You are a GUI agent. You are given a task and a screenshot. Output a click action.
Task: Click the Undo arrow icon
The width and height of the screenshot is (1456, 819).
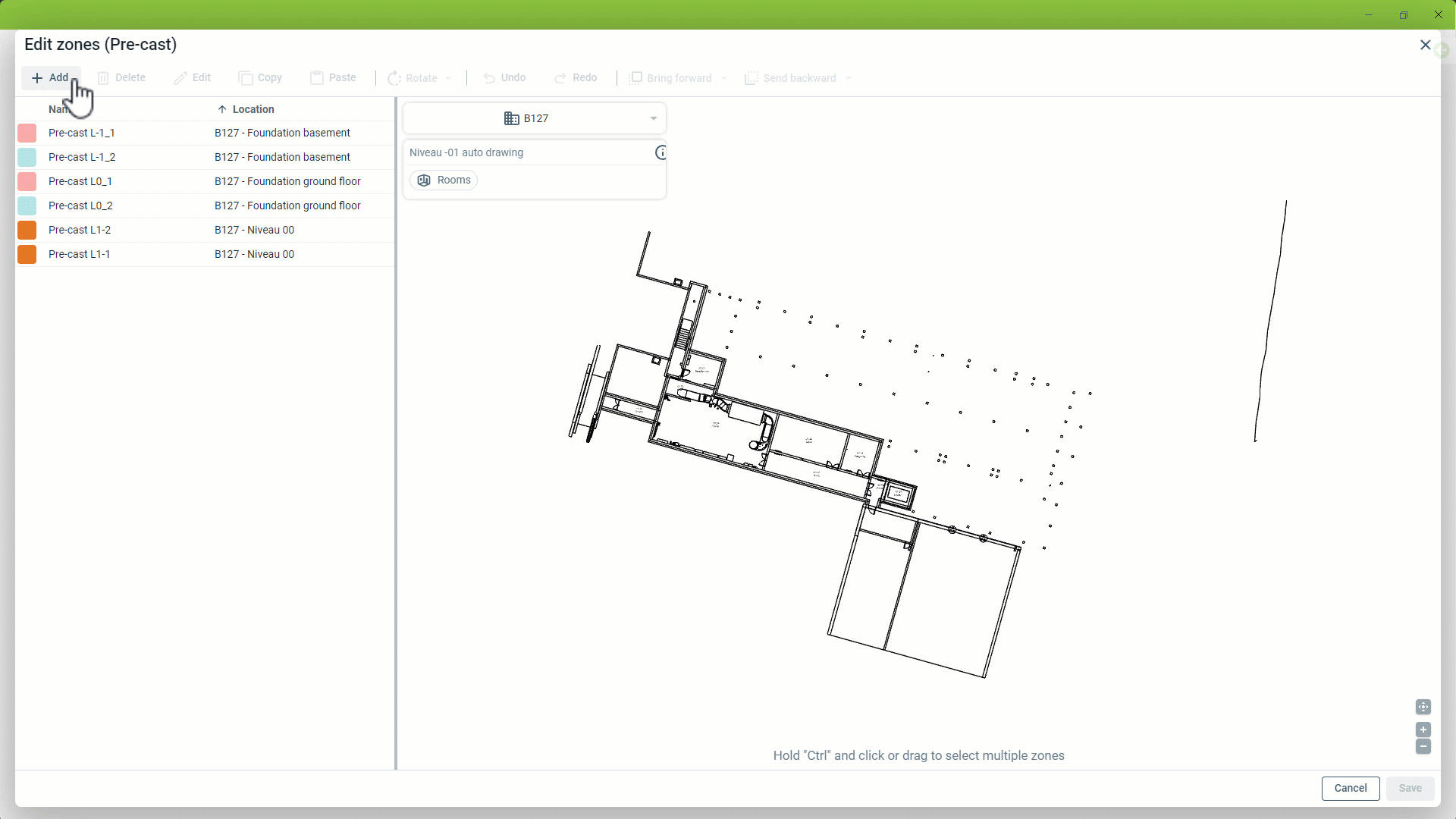click(x=489, y=78)
